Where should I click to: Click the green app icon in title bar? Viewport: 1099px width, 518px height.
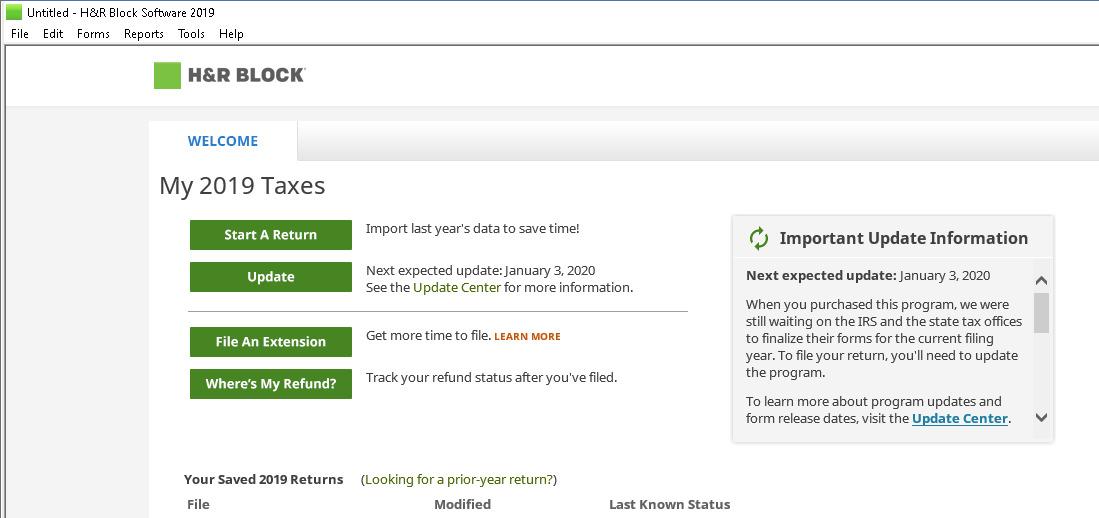coord(13,12)
